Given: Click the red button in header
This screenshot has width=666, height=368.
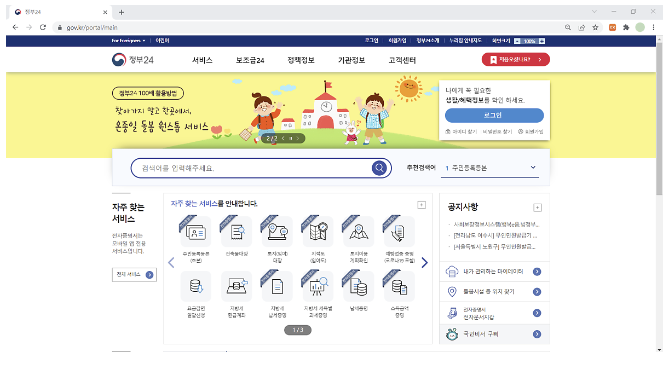Looking at the screenshot, I should coord(516,59).
